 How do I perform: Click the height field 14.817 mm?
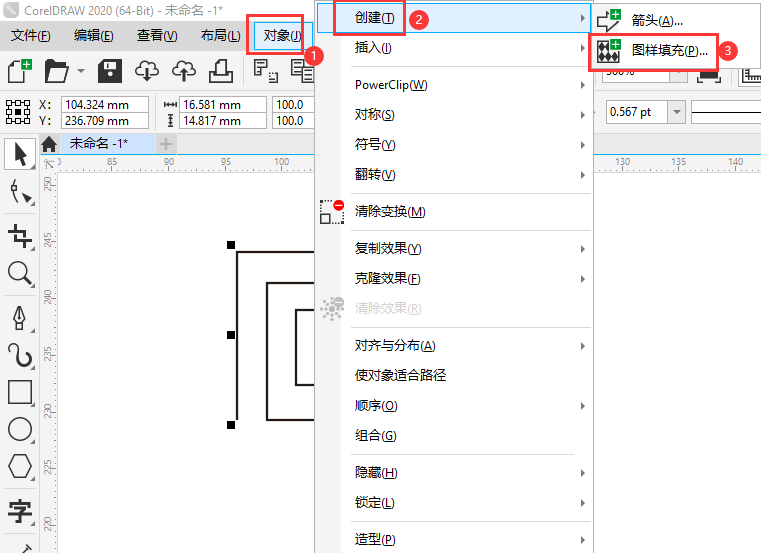(x=223, y=120)
